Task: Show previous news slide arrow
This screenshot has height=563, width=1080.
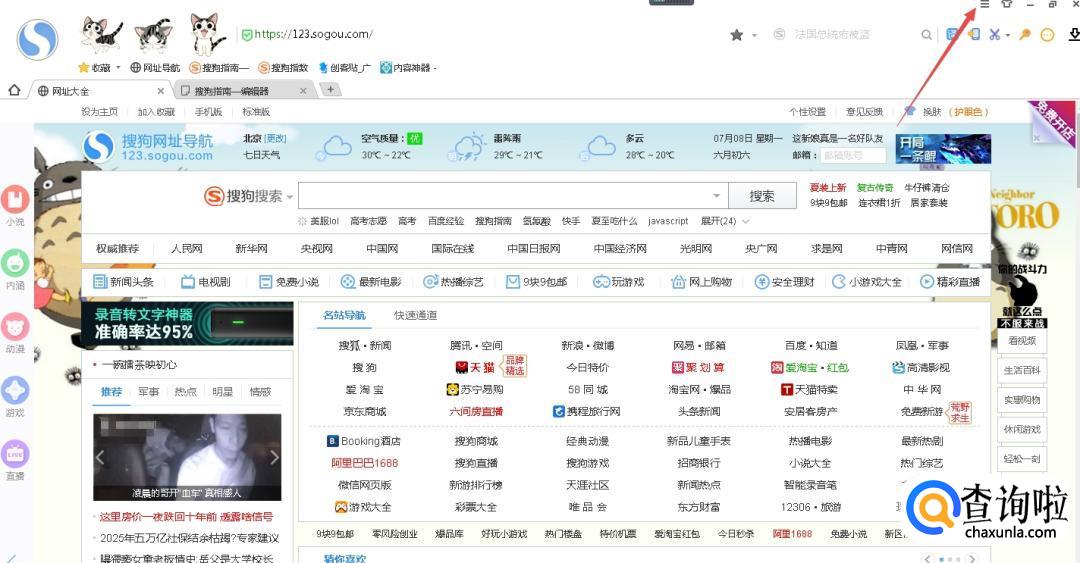Action: 100,457
